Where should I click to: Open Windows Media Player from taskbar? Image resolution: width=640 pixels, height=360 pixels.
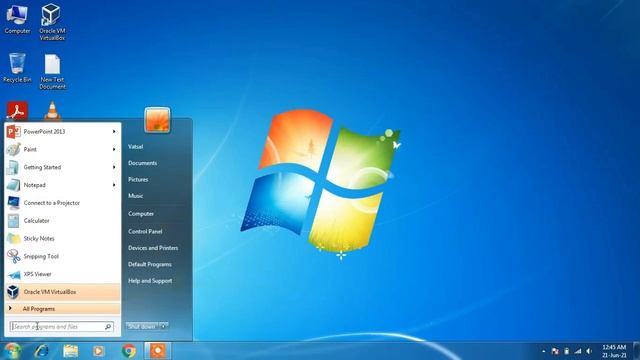[98, 351]
